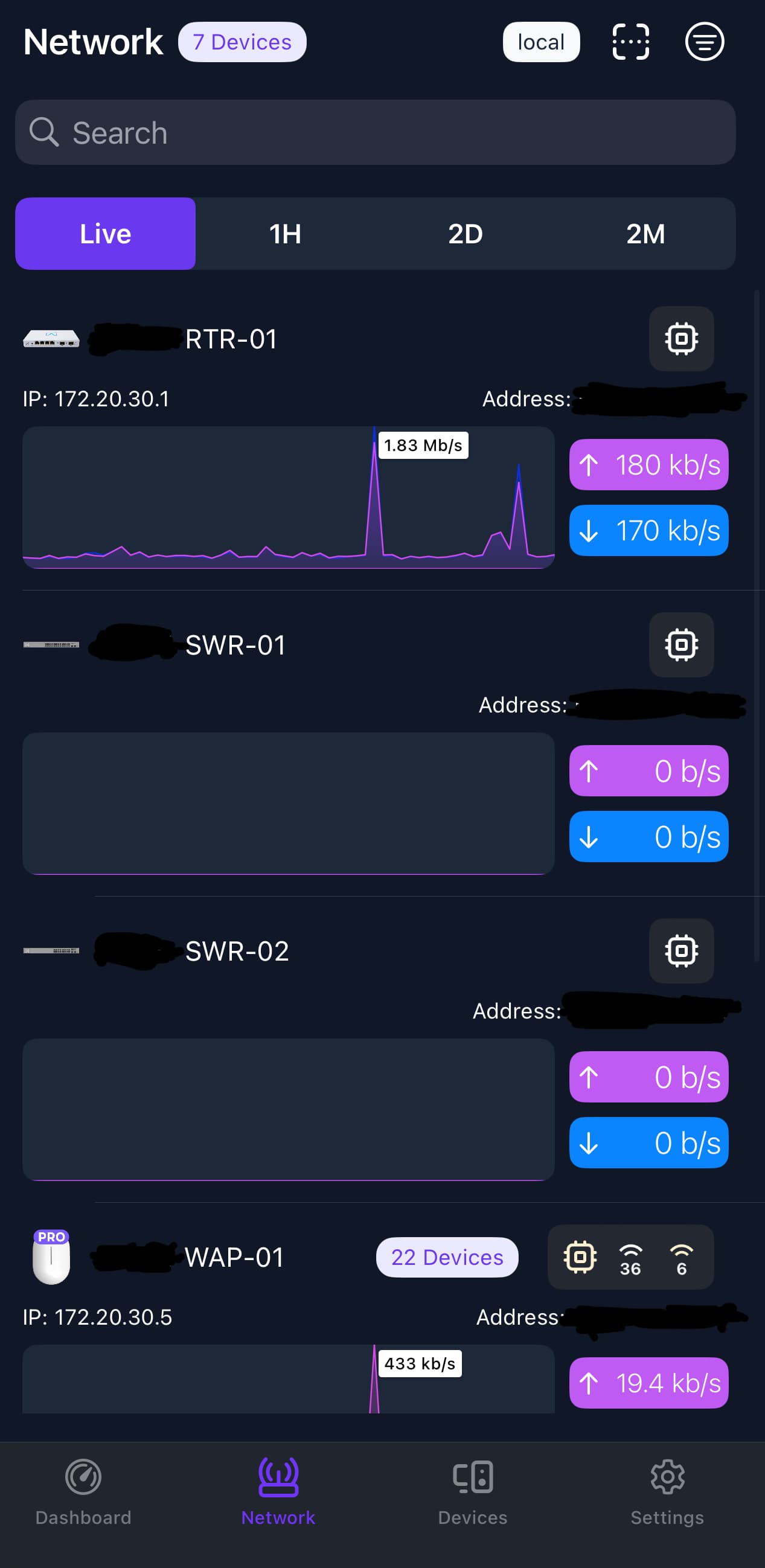
Task: Tap WAP-01 channel 6 Wi-Fi icon
Action: (681, 1258)
